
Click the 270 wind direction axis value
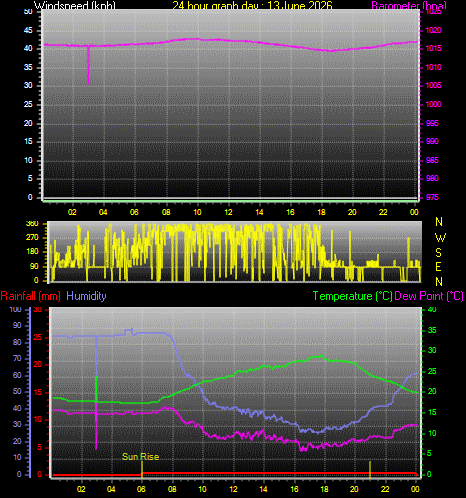(x=32, y=237)
